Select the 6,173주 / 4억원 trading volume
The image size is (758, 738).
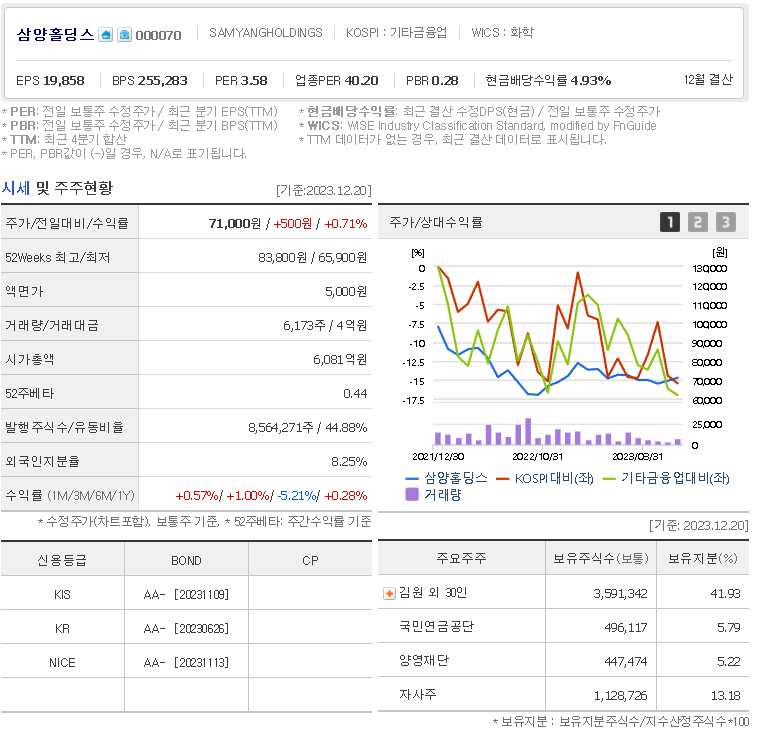pyautogui.click(x=325, y=325)
